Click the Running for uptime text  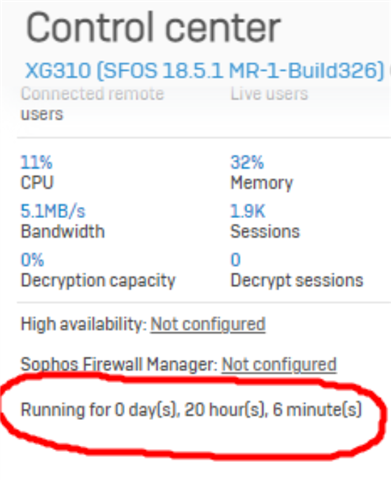[x=191, y=410]
